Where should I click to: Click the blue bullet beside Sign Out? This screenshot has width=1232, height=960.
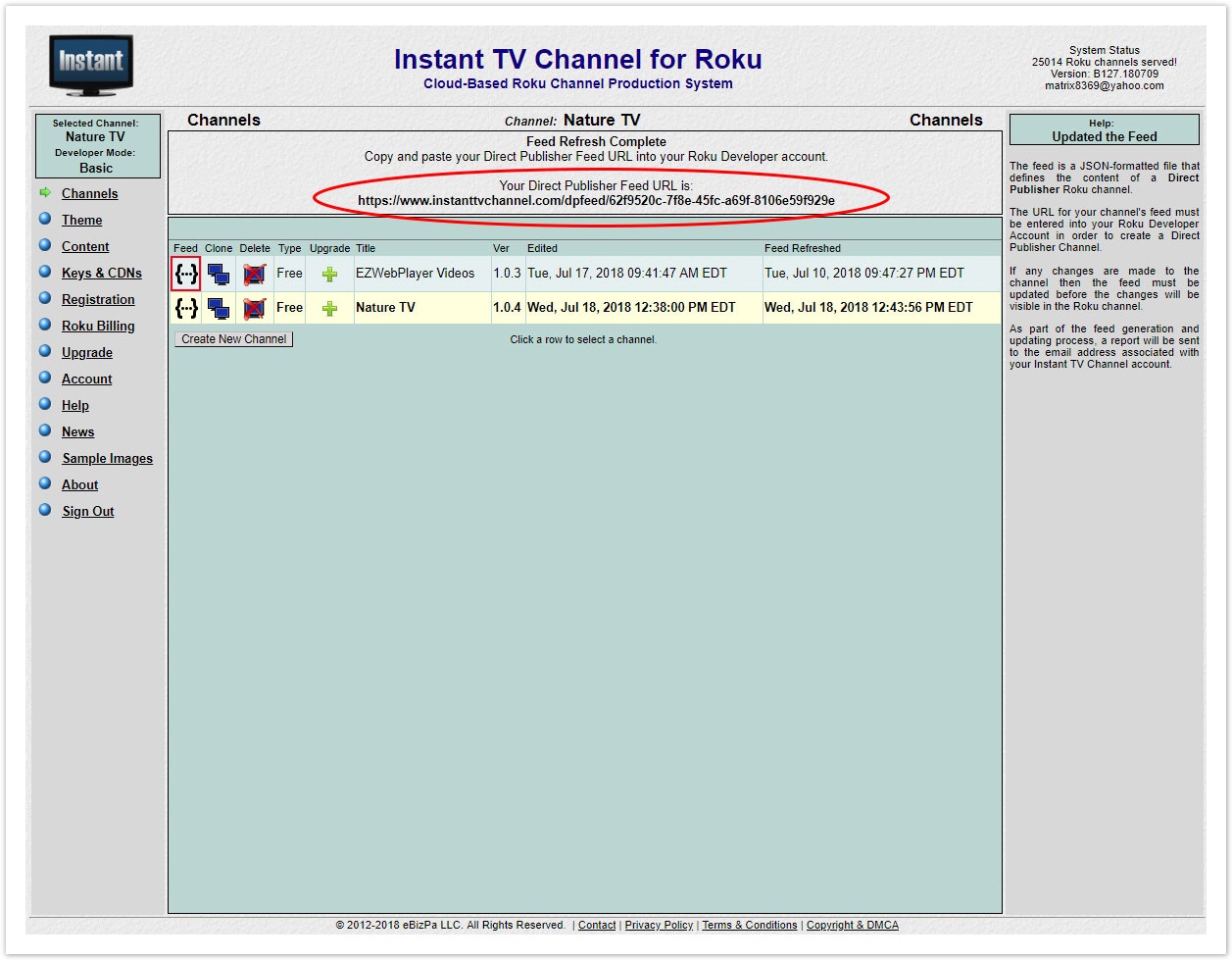(45, 510)
